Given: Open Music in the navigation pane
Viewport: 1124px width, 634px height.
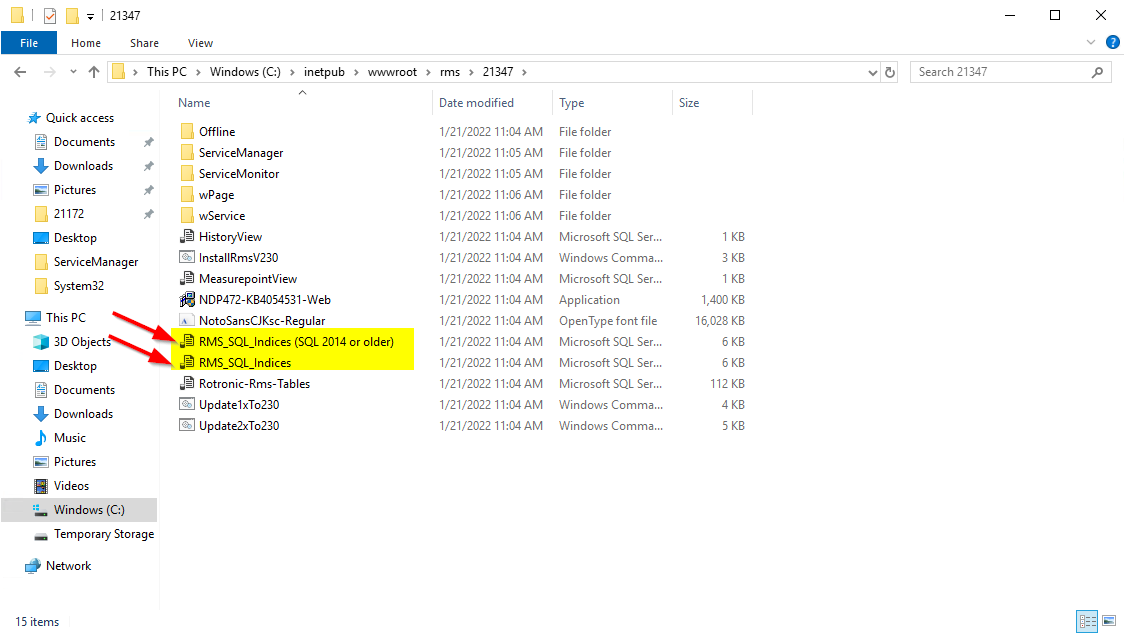Looking at the screenshot, I should pyautogui.click(x=70, y=437).
